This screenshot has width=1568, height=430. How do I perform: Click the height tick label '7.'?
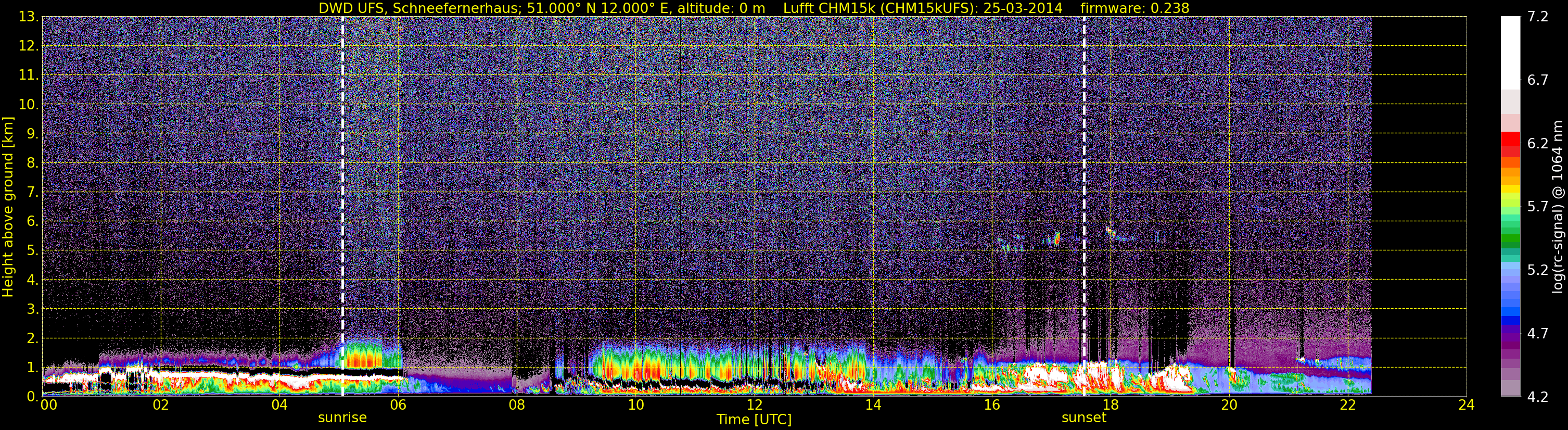pos(32,193)
